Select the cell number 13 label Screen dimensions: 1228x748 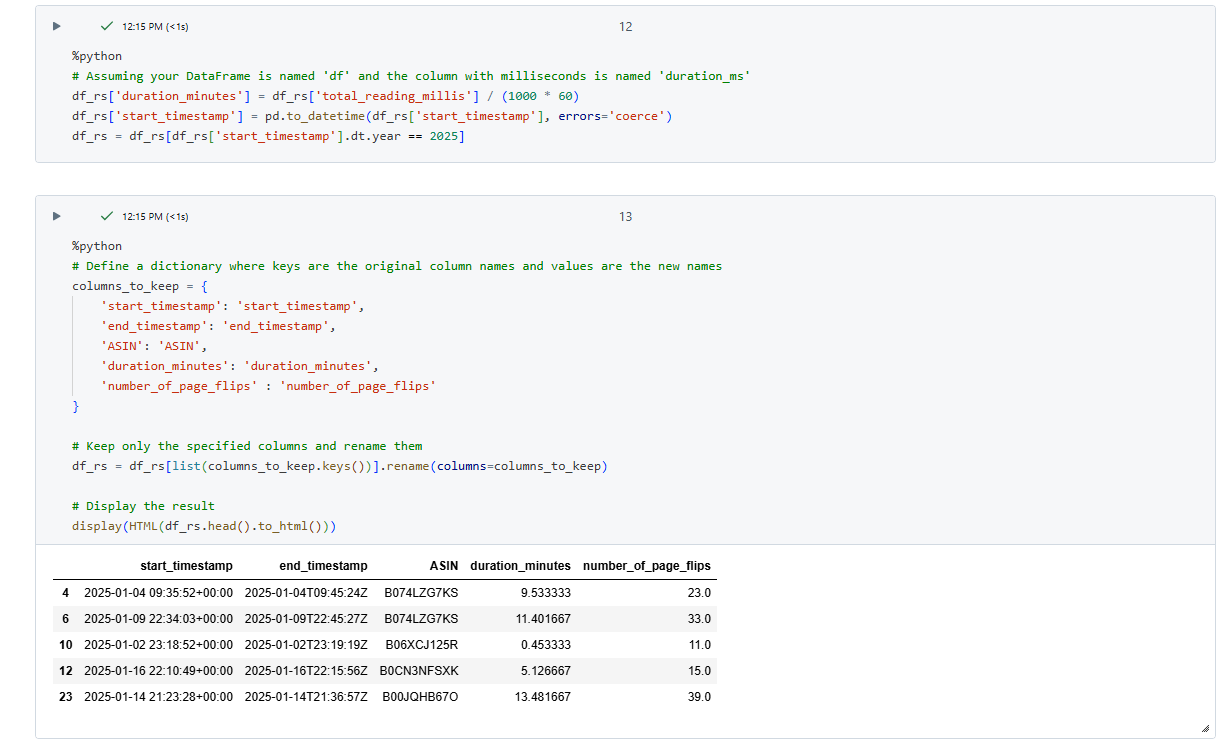click(625, 217)
